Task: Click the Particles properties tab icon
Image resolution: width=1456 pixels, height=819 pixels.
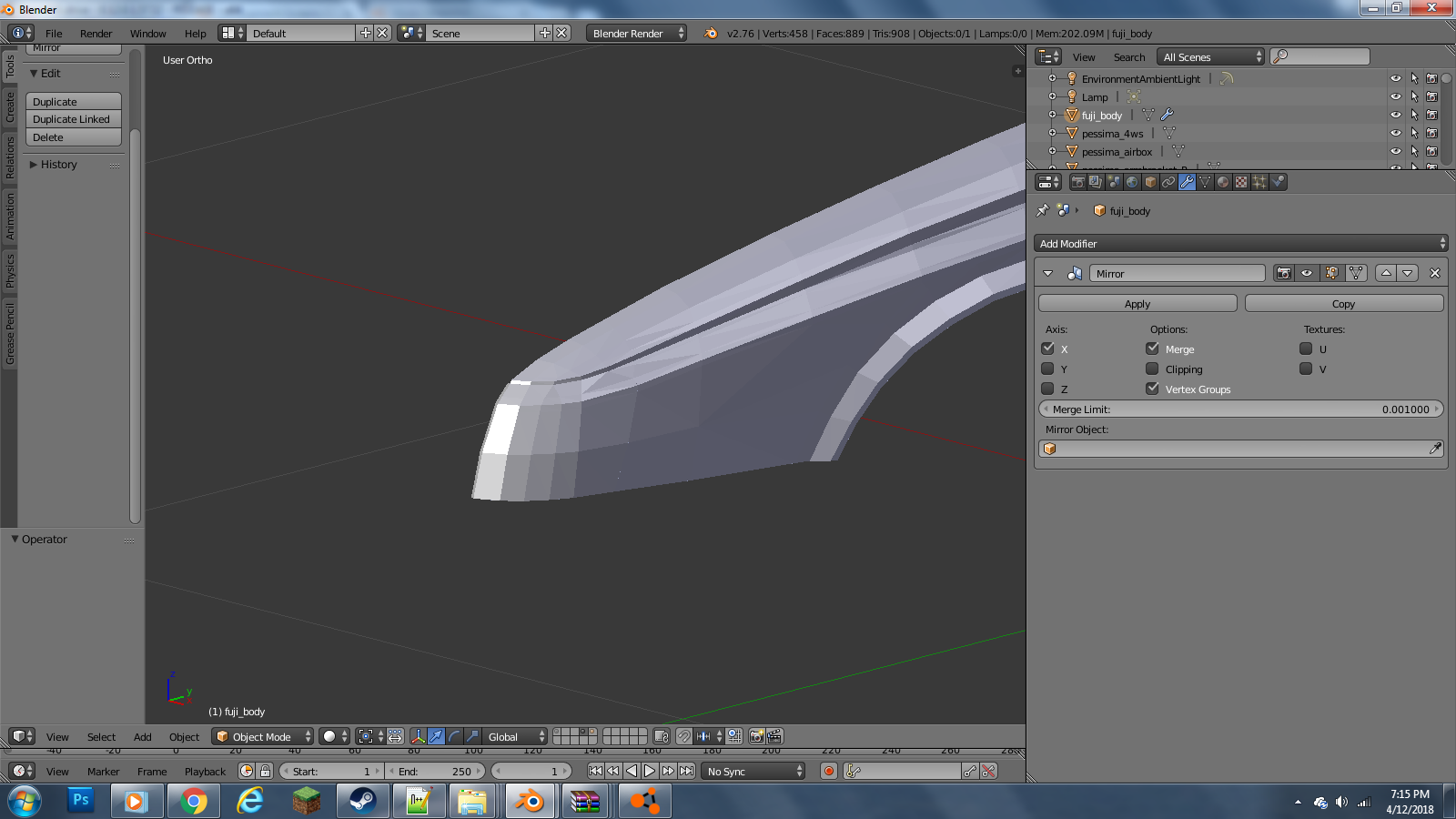Action: point(1259,182)
